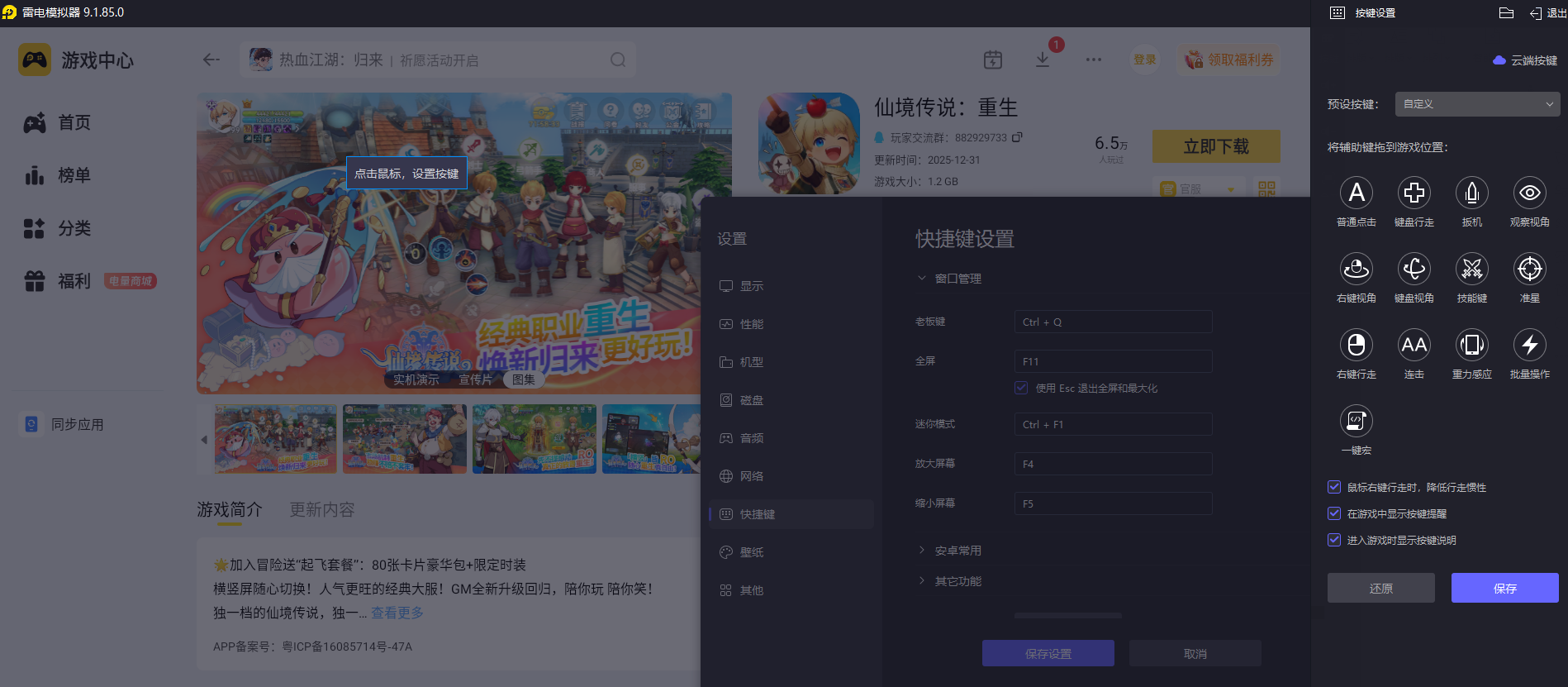
Task: Select the 键盘视角 keyboard view icon
Action: (x=1414, y=269)
